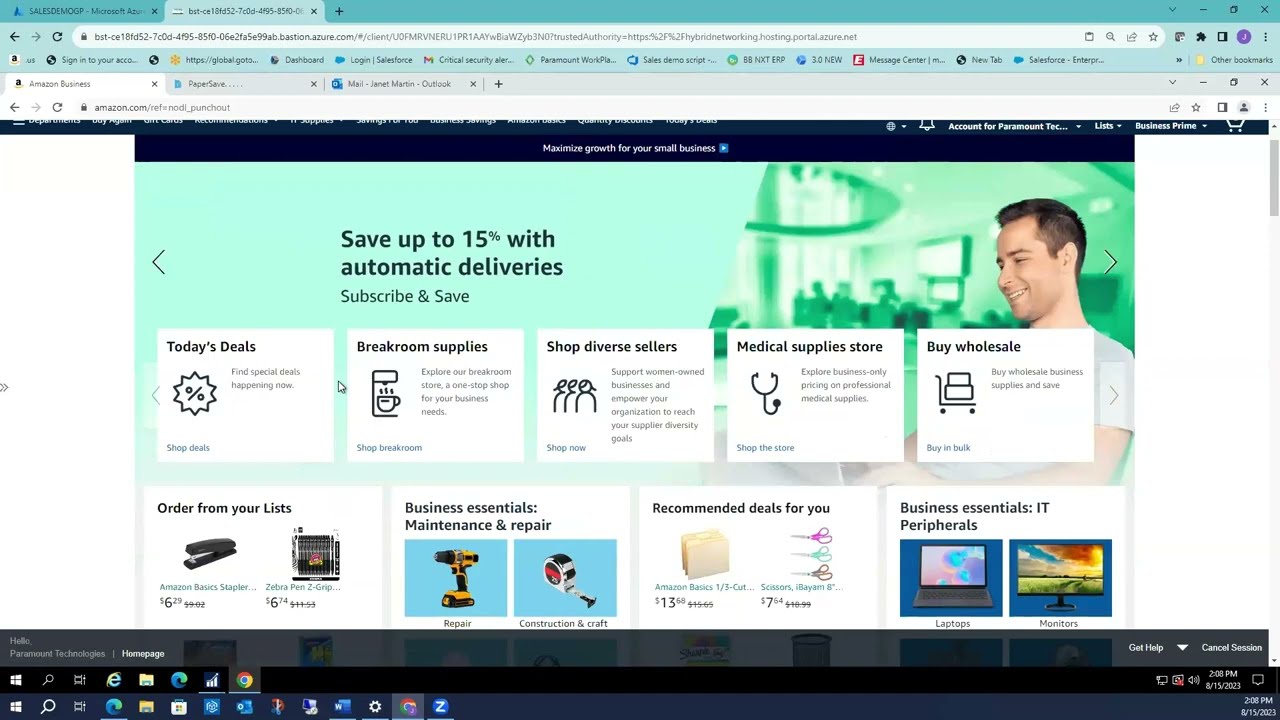Click the Shop now link

click(x=566, y=448)
